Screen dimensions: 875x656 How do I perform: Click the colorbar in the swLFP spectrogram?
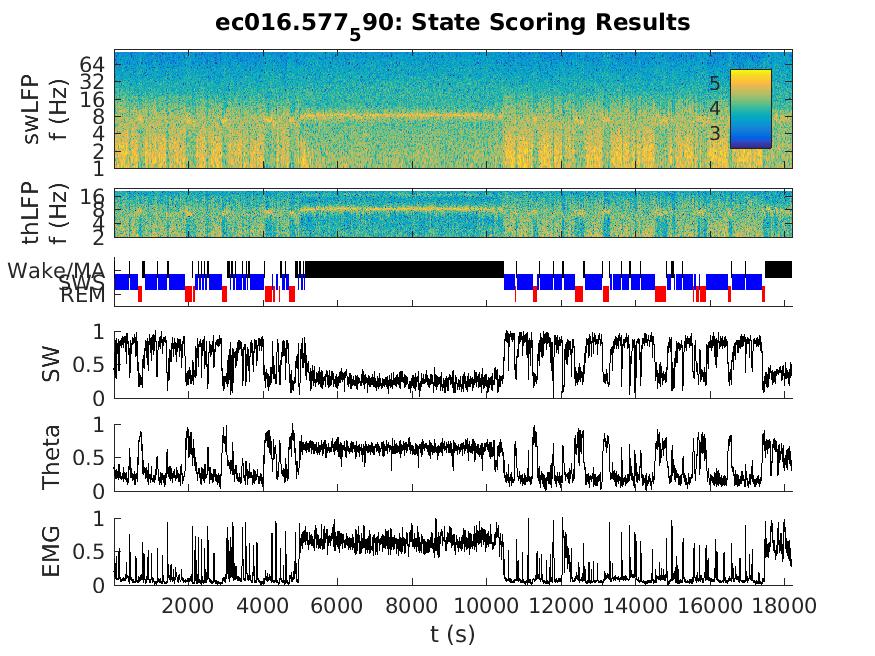point(750,108)
